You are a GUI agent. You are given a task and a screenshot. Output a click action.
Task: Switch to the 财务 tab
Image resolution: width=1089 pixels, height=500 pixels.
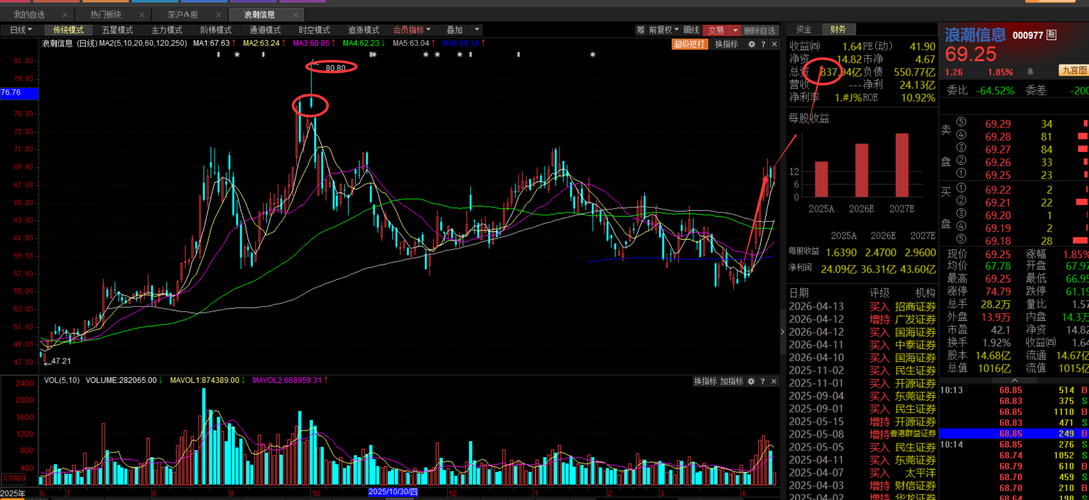pos(839,29)
